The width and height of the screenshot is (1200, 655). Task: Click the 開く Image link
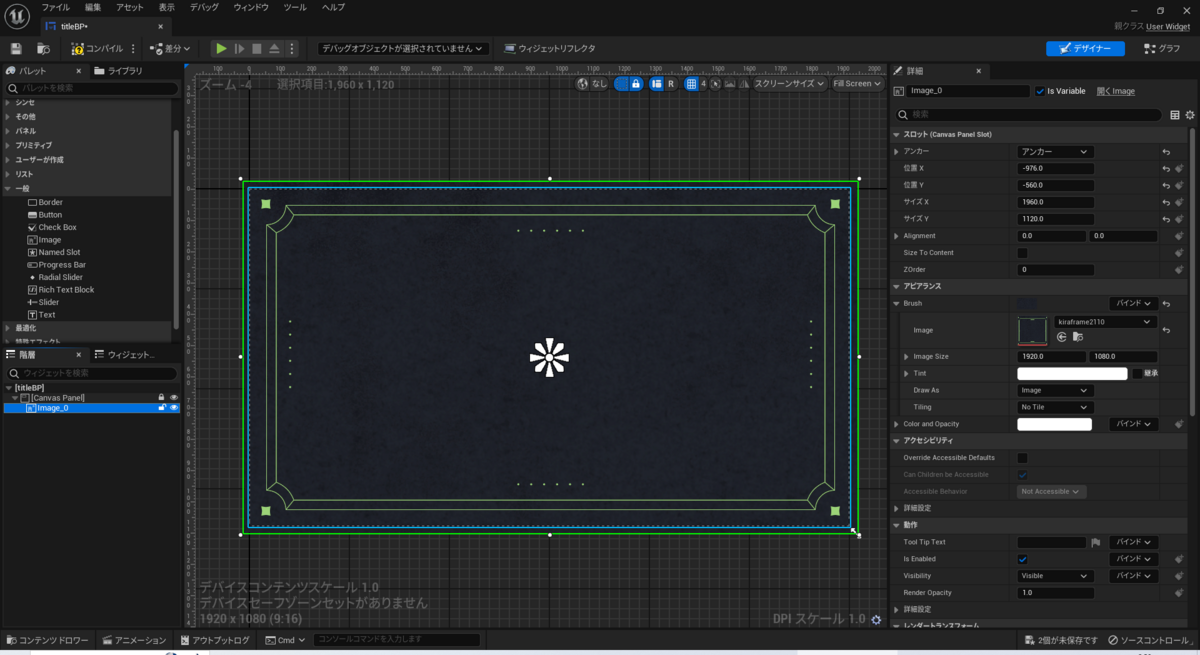pyautogui.click(x=1116, y=91)
